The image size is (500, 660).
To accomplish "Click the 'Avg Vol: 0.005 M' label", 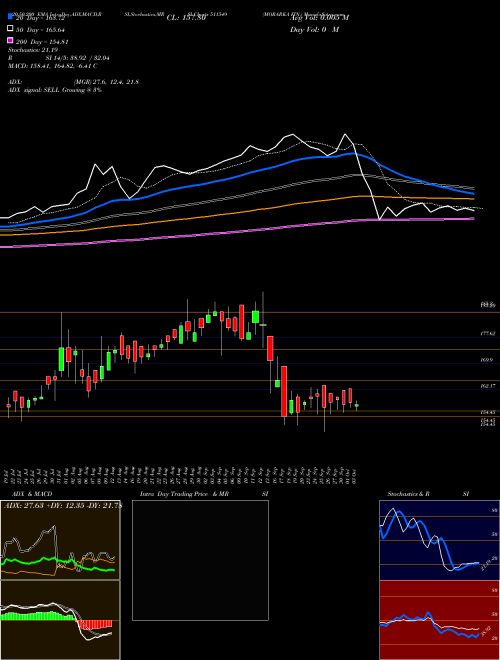I will click(x=319, y=18).
